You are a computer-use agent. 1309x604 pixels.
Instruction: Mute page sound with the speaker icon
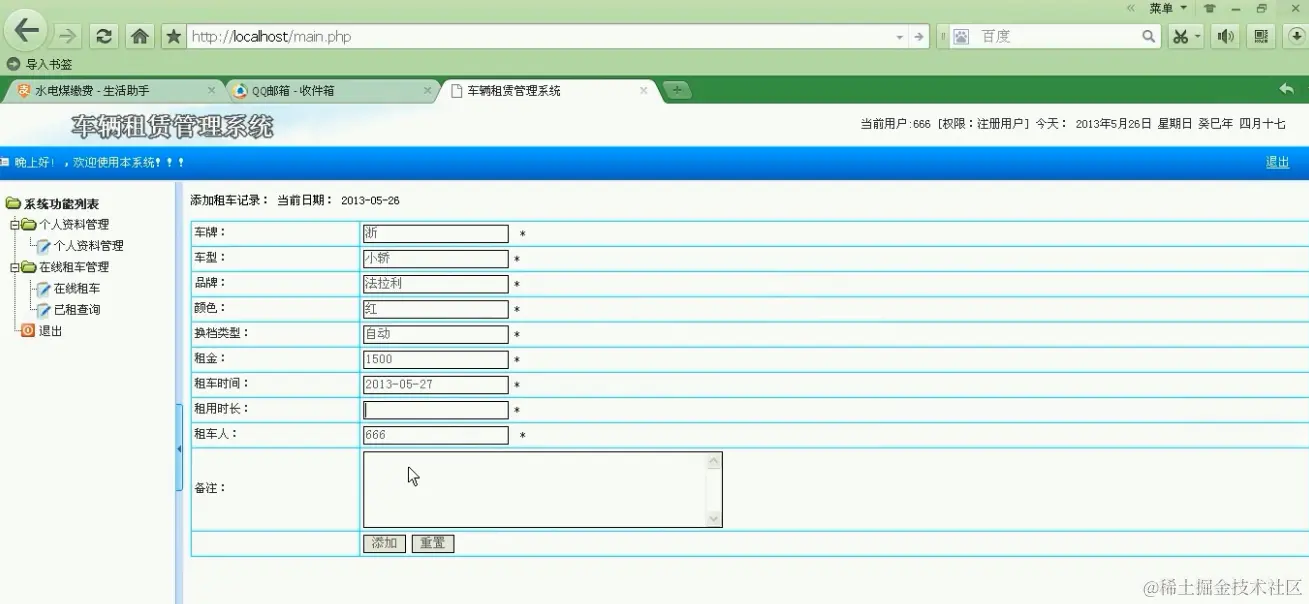1225,36
